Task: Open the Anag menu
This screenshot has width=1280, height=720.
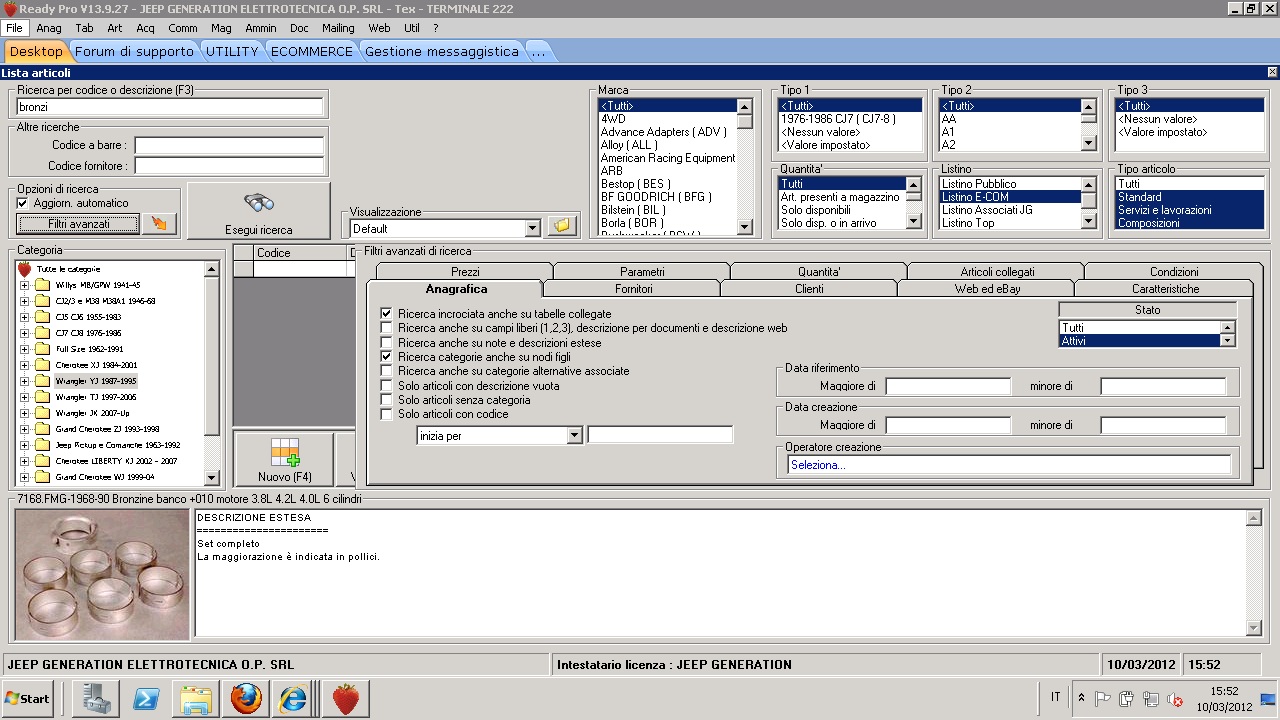Action: (x=49, y=28)
